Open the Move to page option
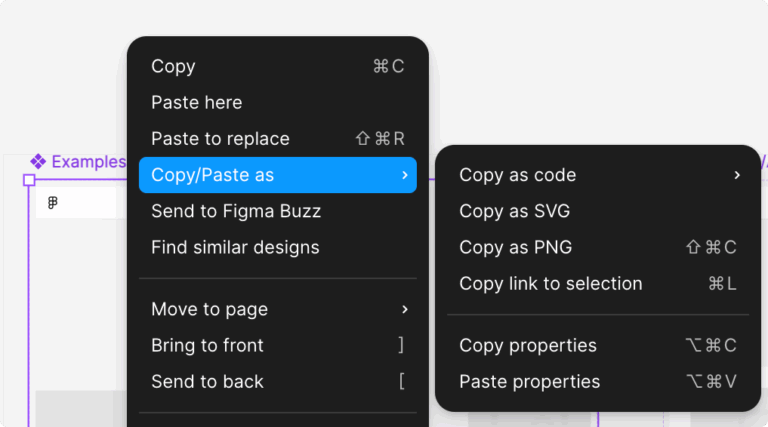 coord(210,309)
